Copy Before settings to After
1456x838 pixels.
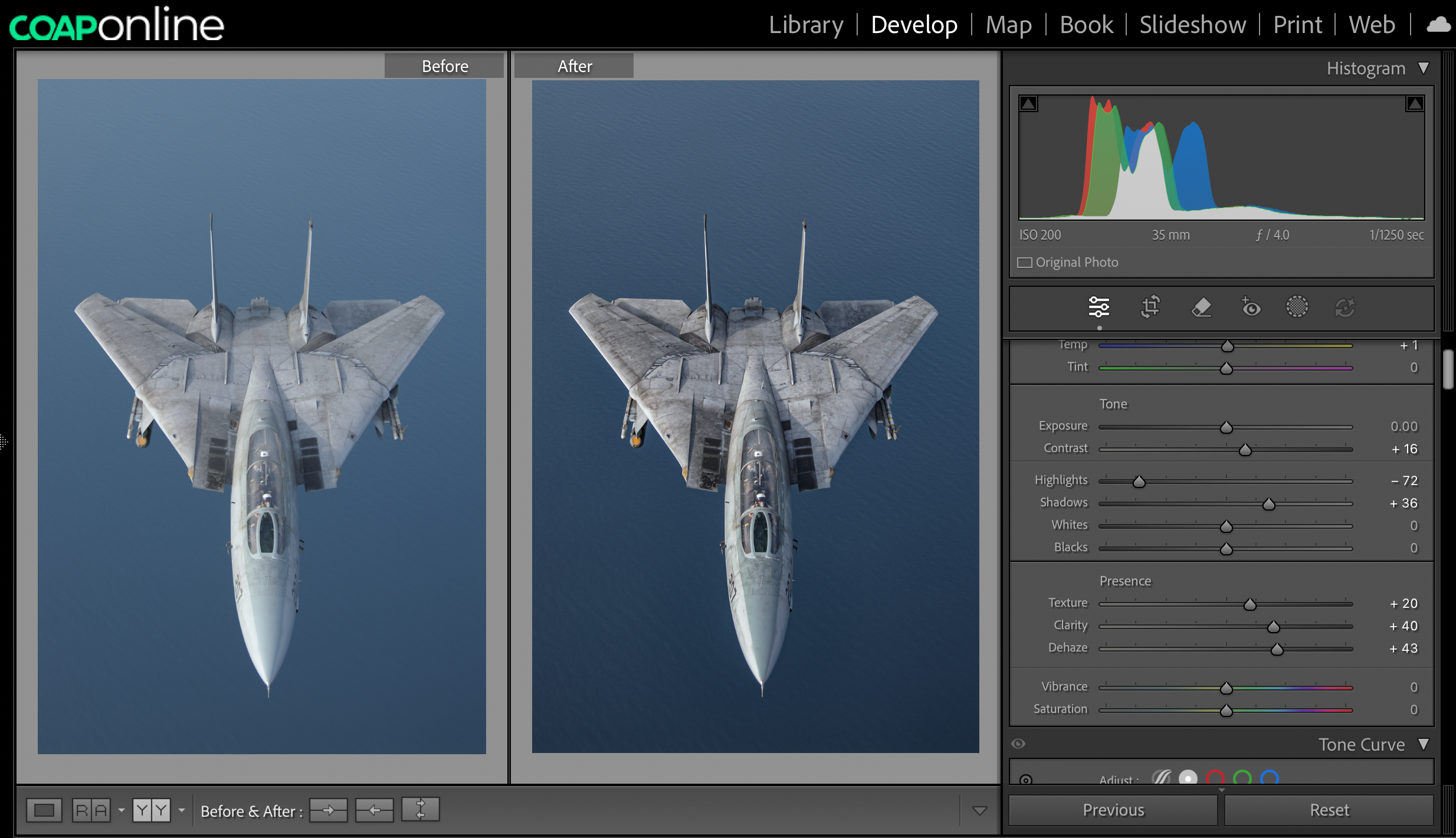click(329, 810)
